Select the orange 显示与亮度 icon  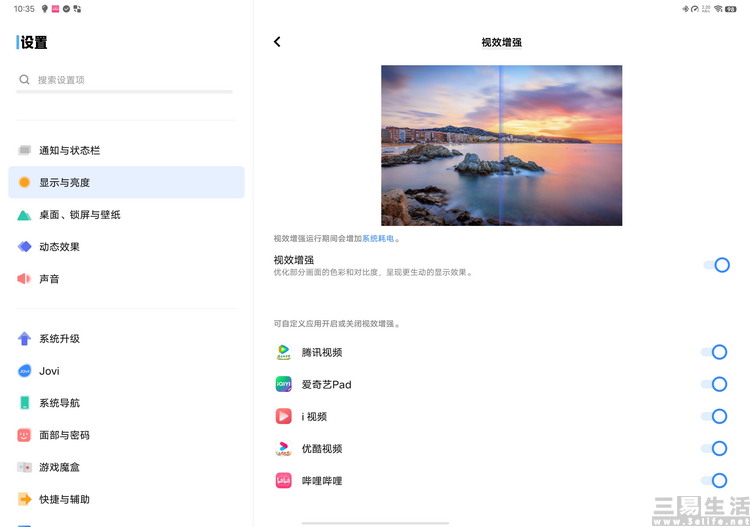coord(24,182)
